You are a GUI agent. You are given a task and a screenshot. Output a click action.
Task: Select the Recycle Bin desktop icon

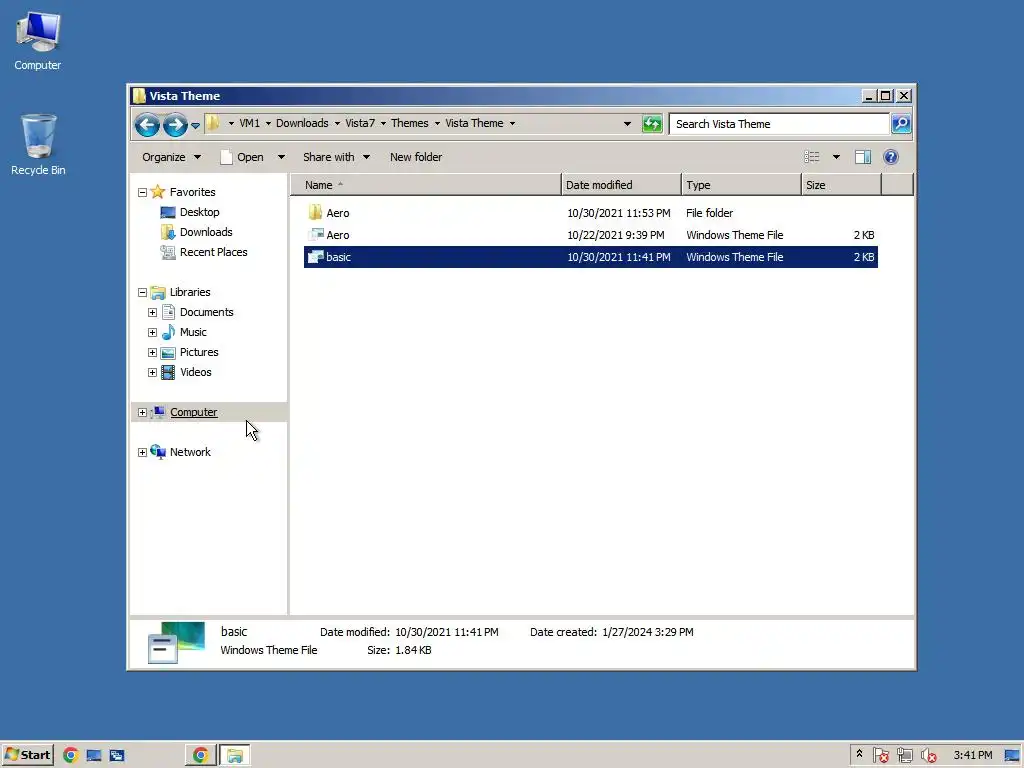(38, 145)
